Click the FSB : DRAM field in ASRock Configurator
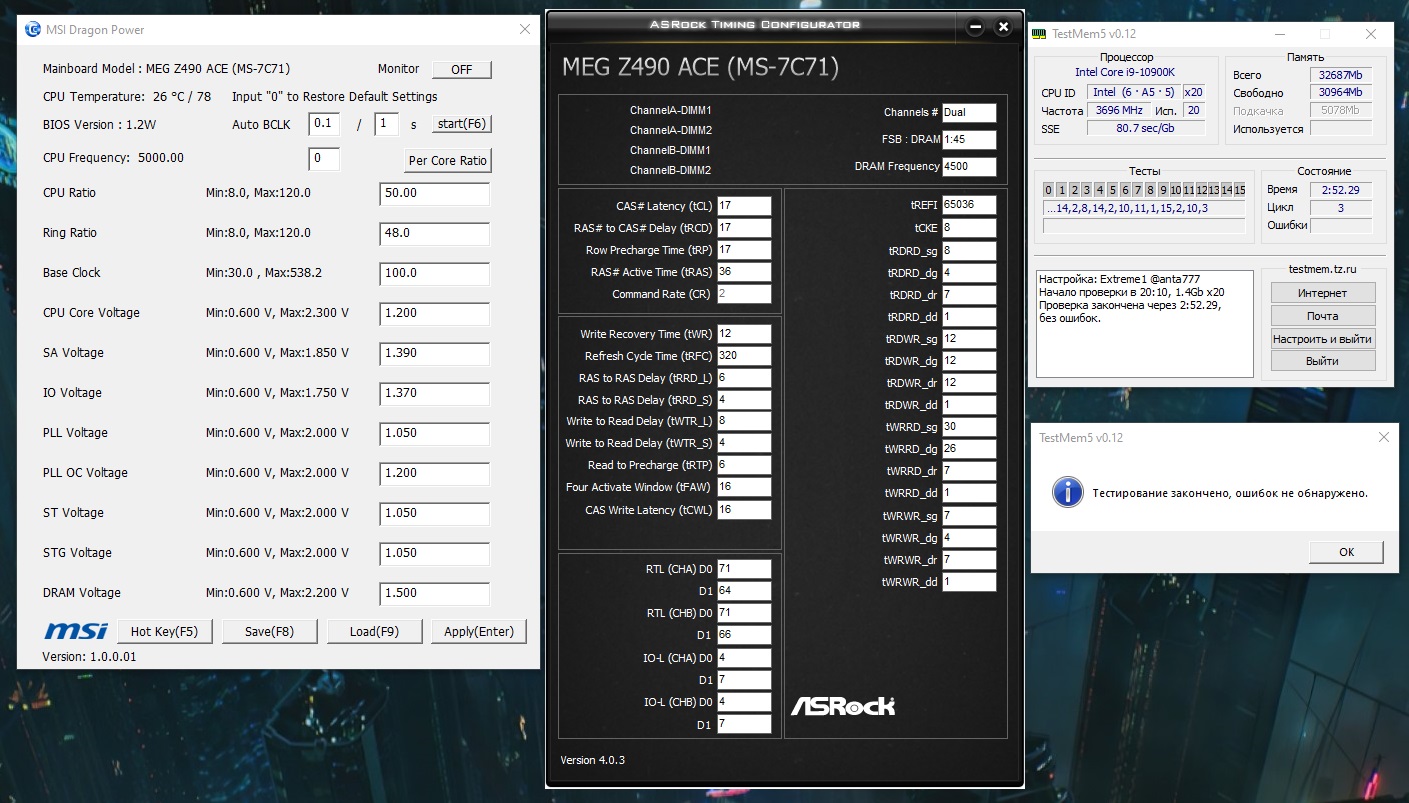The height and width of the screenshot is (803, 1409). tap(969, 140)
